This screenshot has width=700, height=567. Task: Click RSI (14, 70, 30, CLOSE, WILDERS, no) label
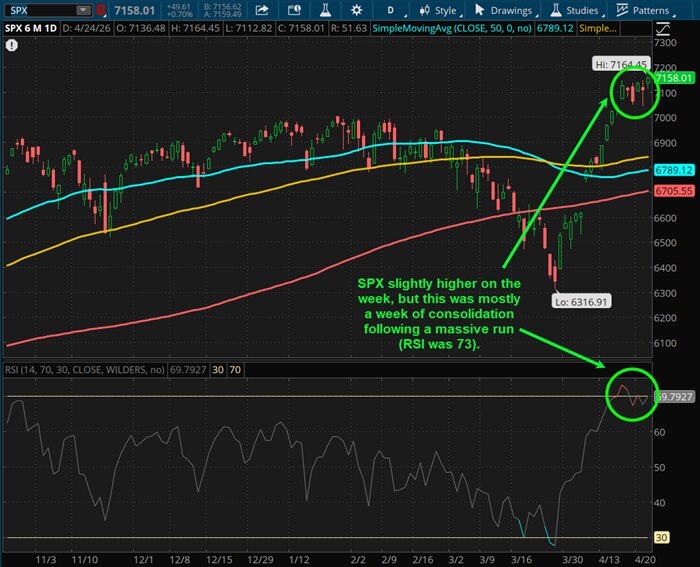coord(84,370)
